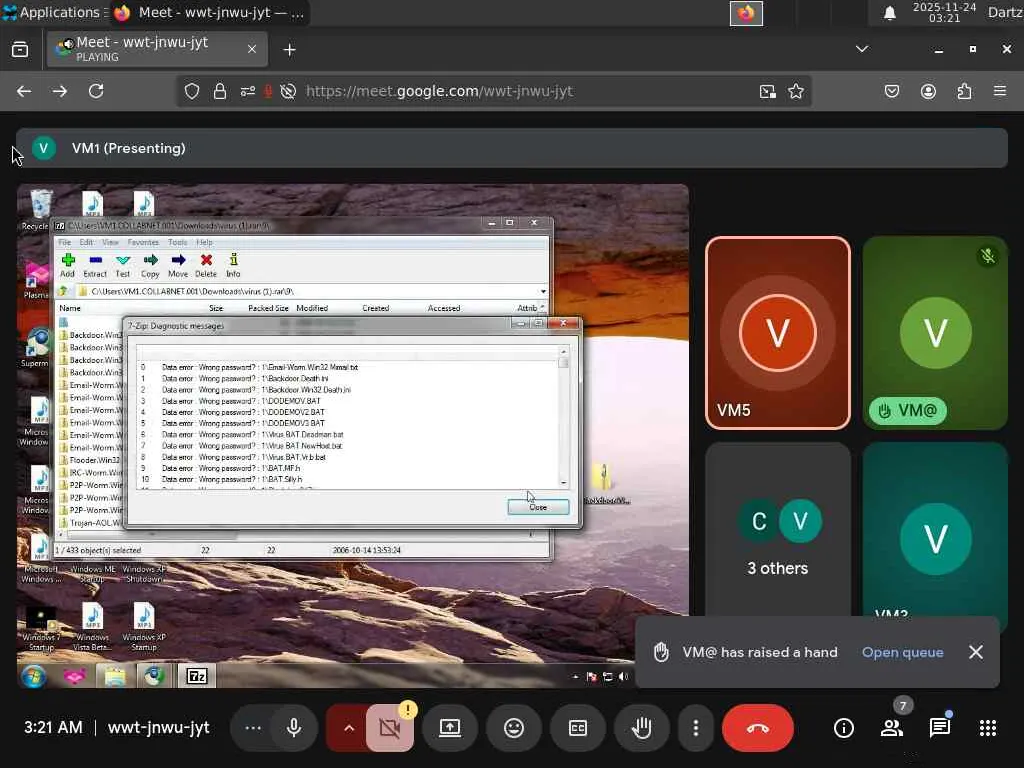Image resolution: width=1024 pixels, height=768 pixels.
Task: Start presenting your screen
Action: [449, 728]
